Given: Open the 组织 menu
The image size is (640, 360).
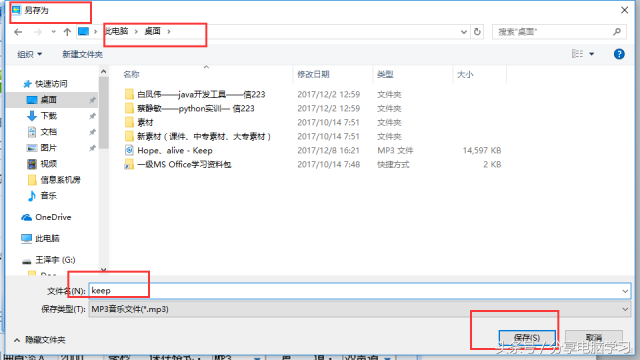Looking at the screenshot, I should click(x=29, y=54).
